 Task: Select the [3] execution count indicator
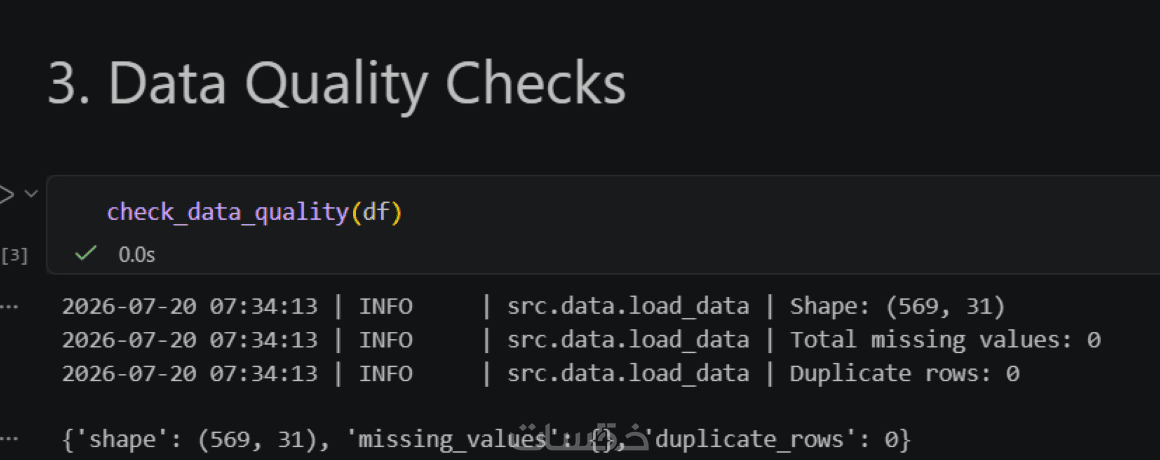point(15,256)
